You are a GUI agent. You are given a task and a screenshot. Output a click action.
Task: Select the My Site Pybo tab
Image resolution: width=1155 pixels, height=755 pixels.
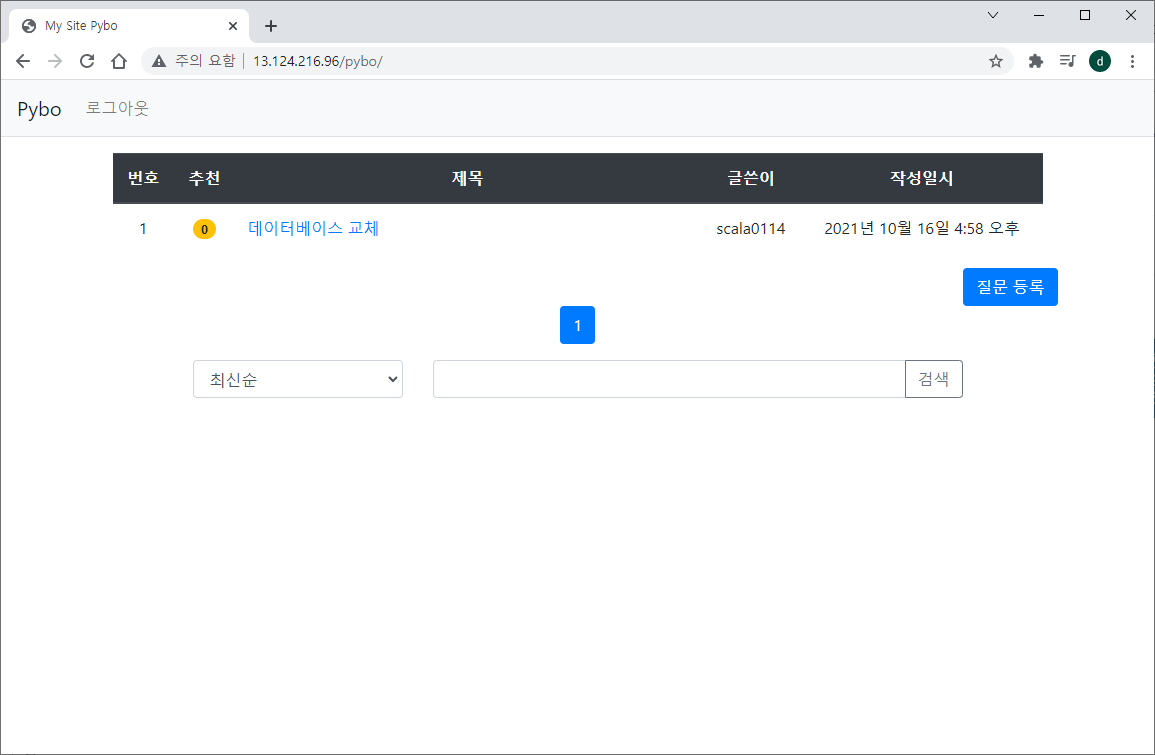129,26
